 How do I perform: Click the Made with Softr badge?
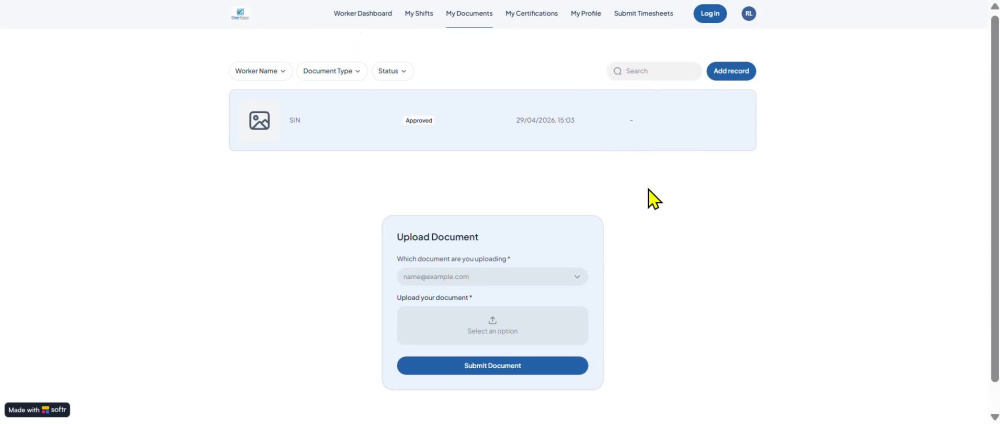click(x=37, y=410)
